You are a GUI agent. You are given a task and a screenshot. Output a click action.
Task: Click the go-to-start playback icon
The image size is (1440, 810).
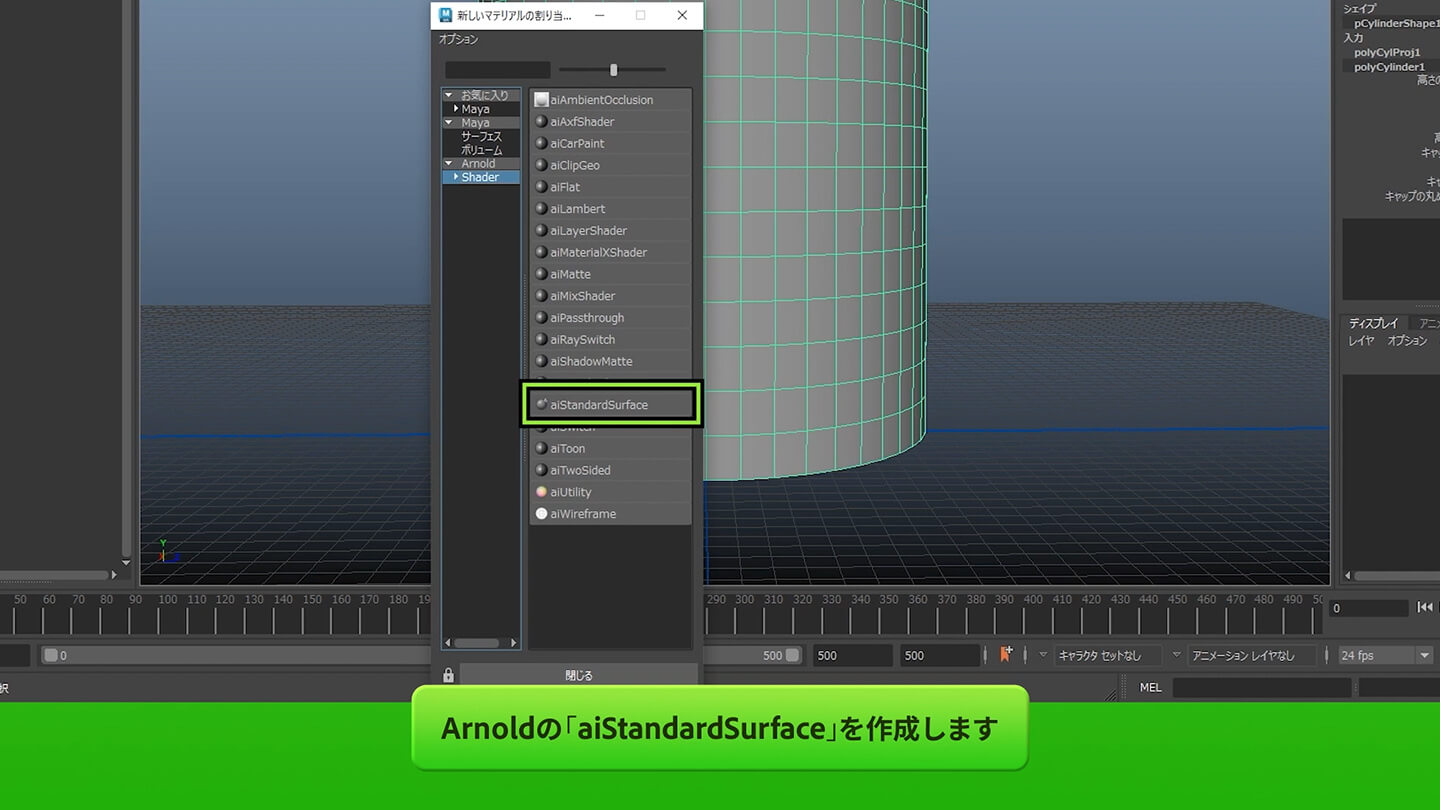[x=1425, y=608]
